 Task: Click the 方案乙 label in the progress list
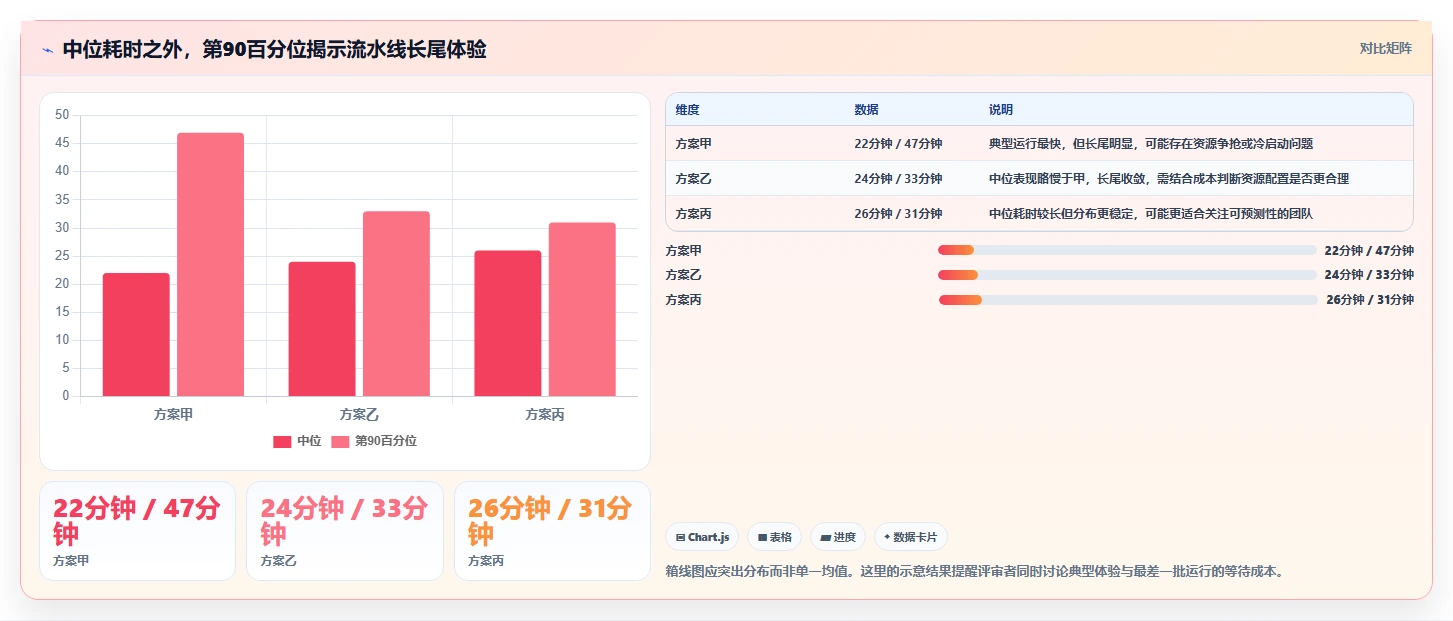pyautogui.click(x=684, y=275)
